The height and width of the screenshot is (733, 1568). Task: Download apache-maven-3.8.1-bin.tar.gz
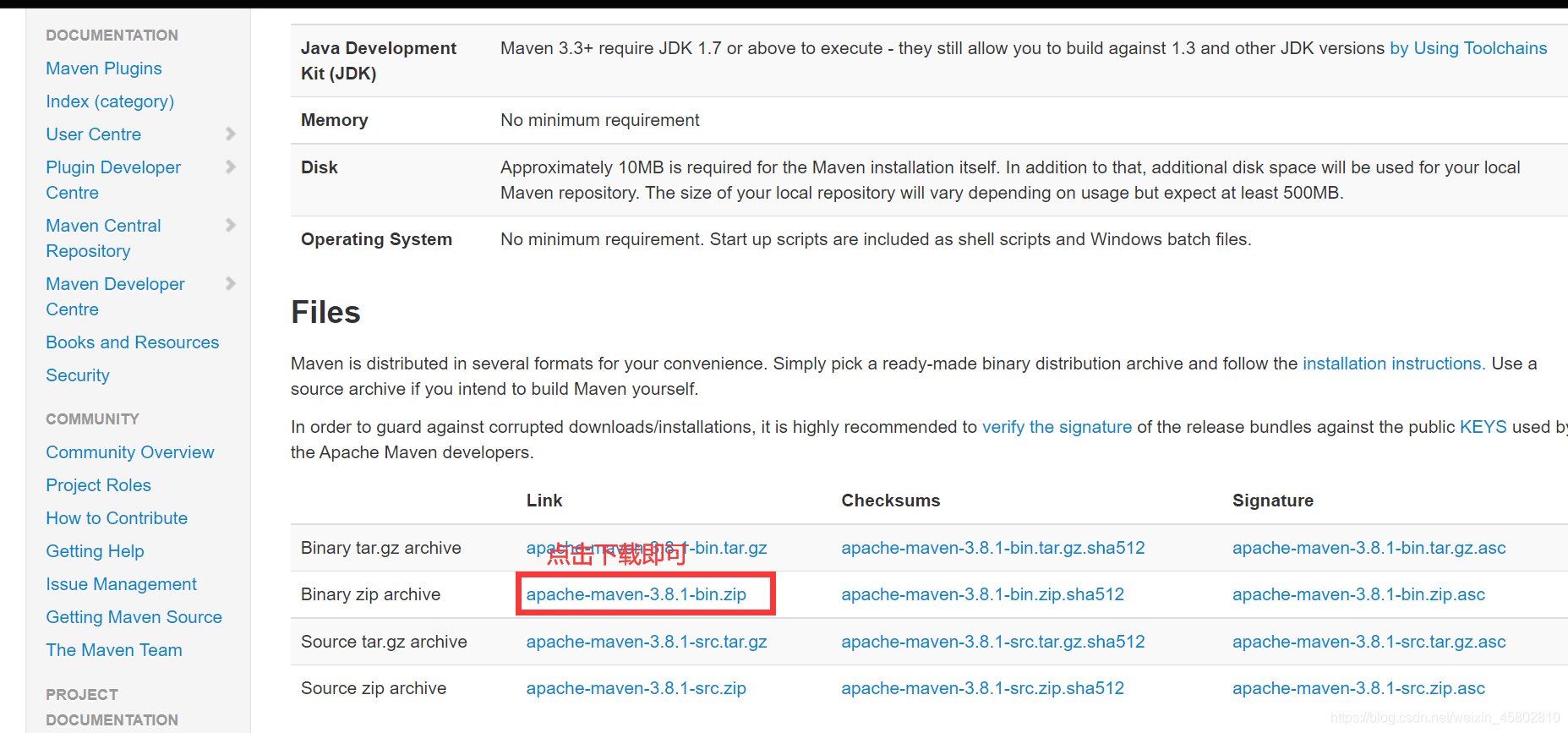click(647, 548)
